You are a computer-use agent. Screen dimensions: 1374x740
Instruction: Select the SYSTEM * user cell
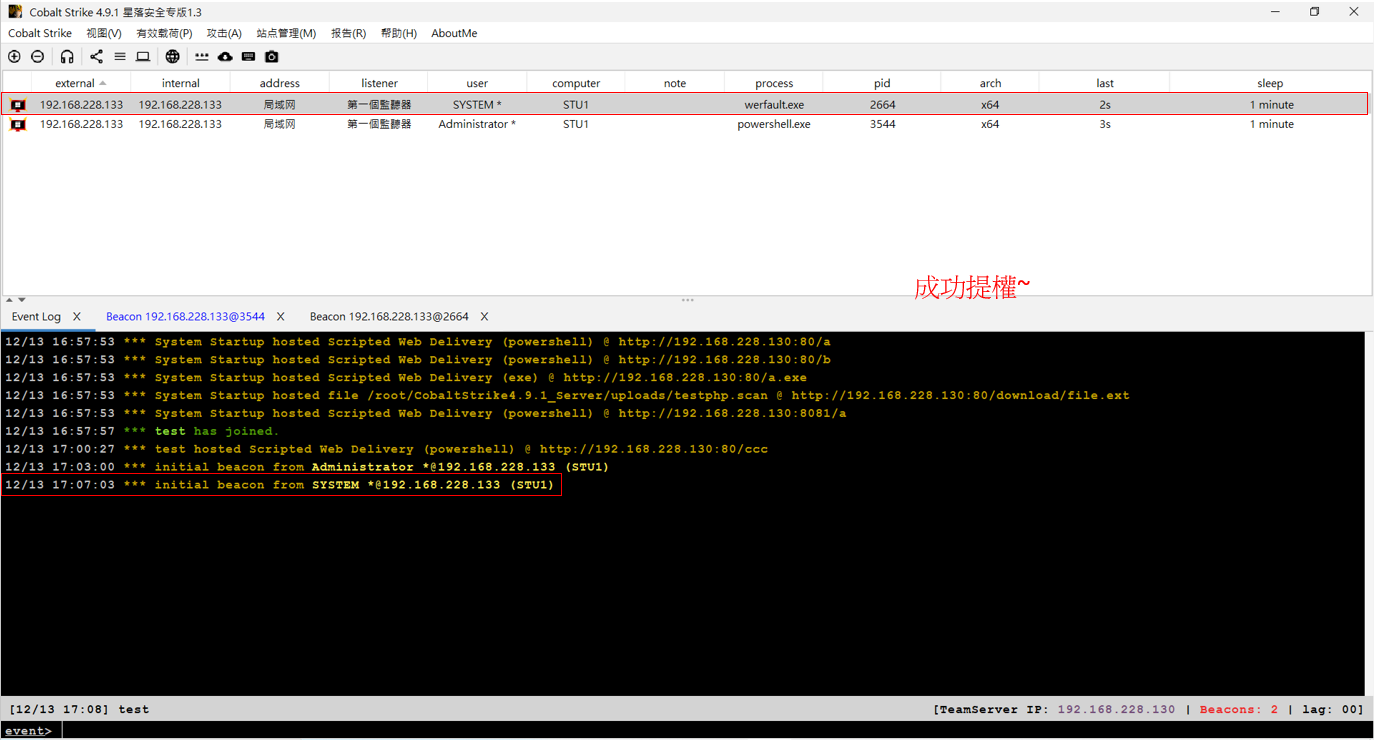pos(477,105)
